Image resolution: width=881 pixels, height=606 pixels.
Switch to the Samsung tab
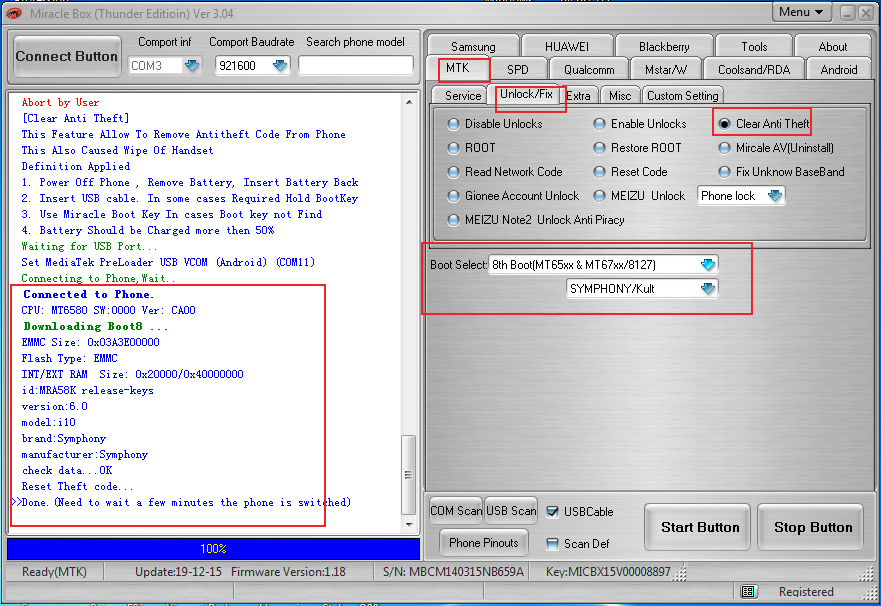click(473, 47)
